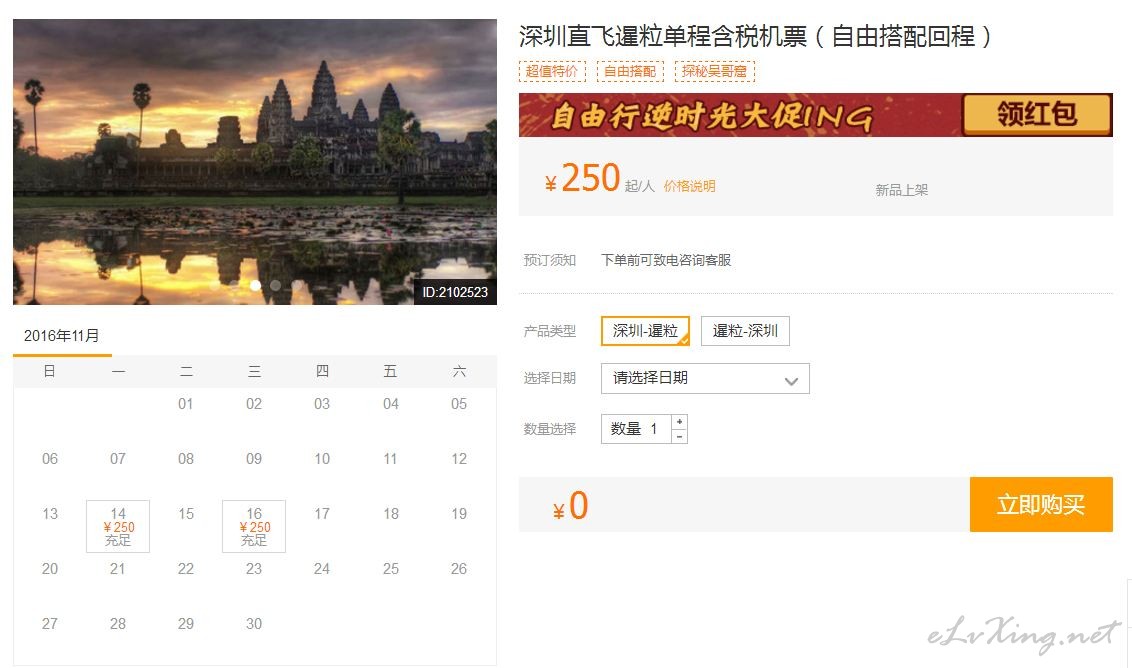Image resolution: width=1132 pixels, height=668 pixels.
Task: Select product type 暹粒-深圳
Action: [x=745, y=331]
